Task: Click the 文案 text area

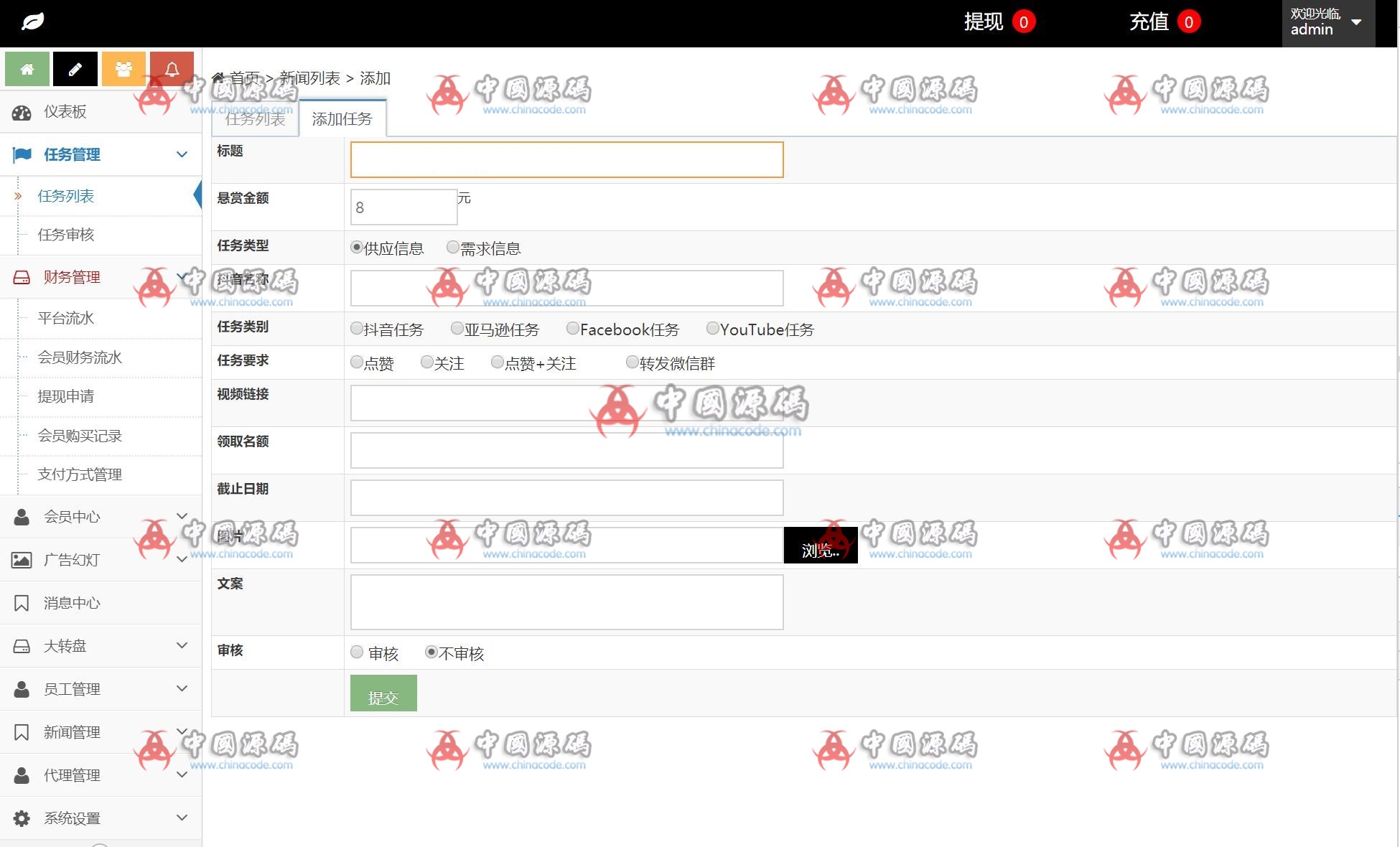Action: click(x=567, y=602)
